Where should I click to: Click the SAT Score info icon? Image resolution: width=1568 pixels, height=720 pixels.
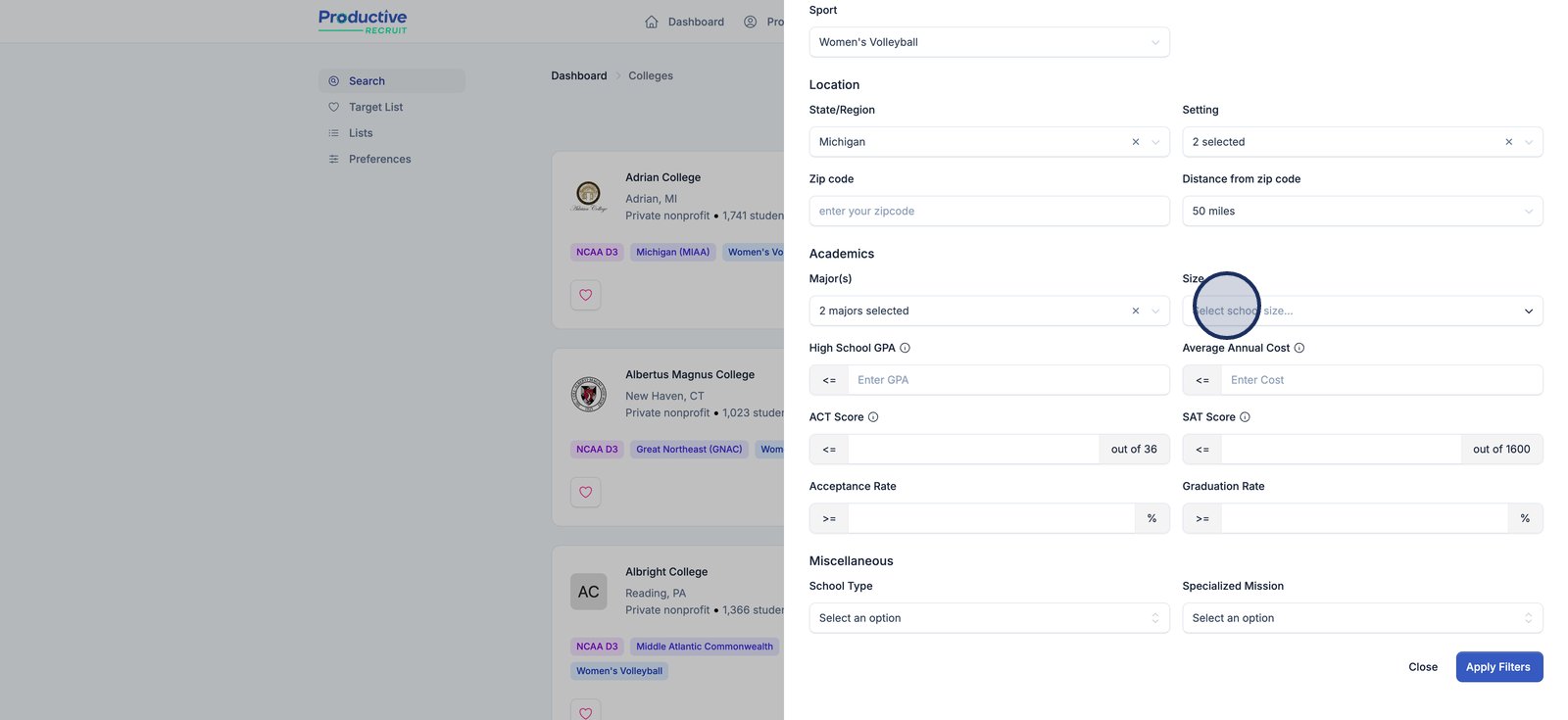[1245, 417]
